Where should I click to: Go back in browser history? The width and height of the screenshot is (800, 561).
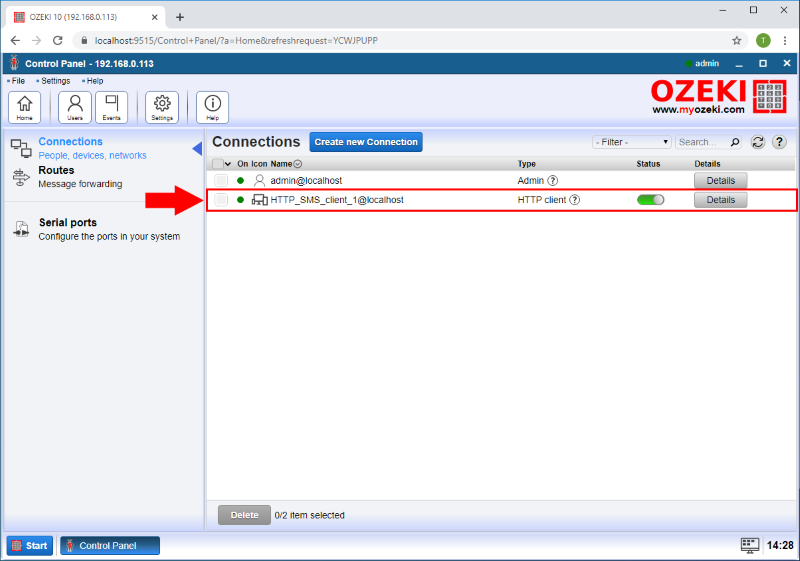click(15, 40)
